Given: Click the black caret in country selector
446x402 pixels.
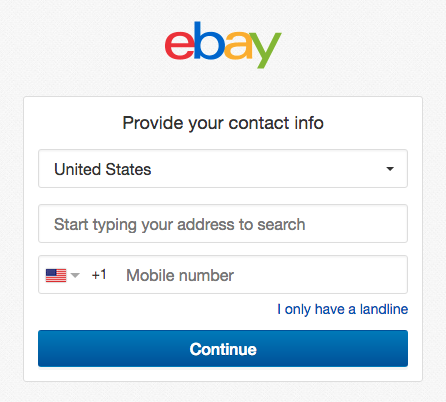Looking at the screenshot, I should tap(390, 169).
